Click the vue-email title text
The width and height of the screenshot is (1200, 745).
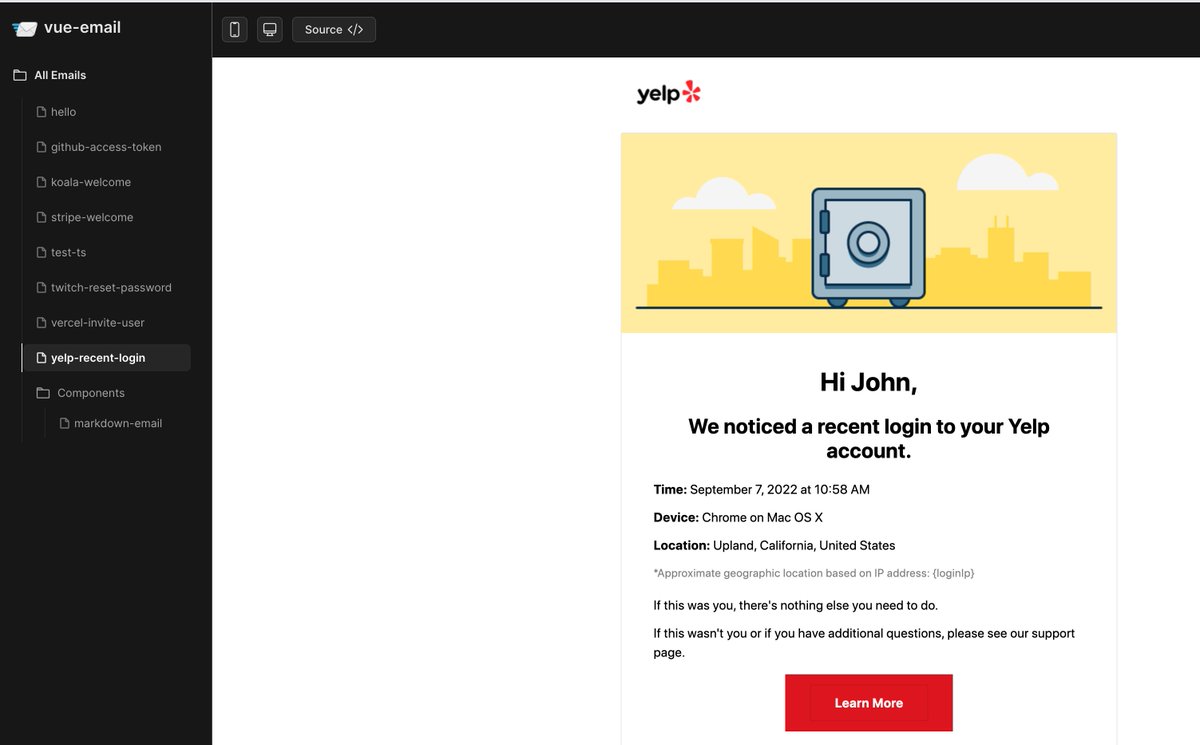point(83,28)
